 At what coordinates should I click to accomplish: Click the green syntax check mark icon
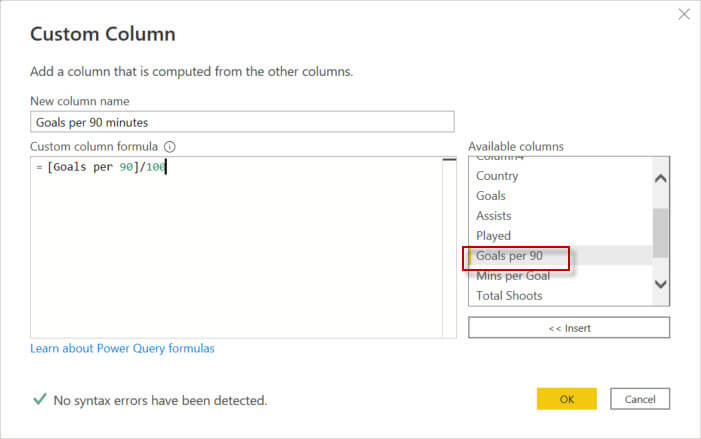pos(39,399)
